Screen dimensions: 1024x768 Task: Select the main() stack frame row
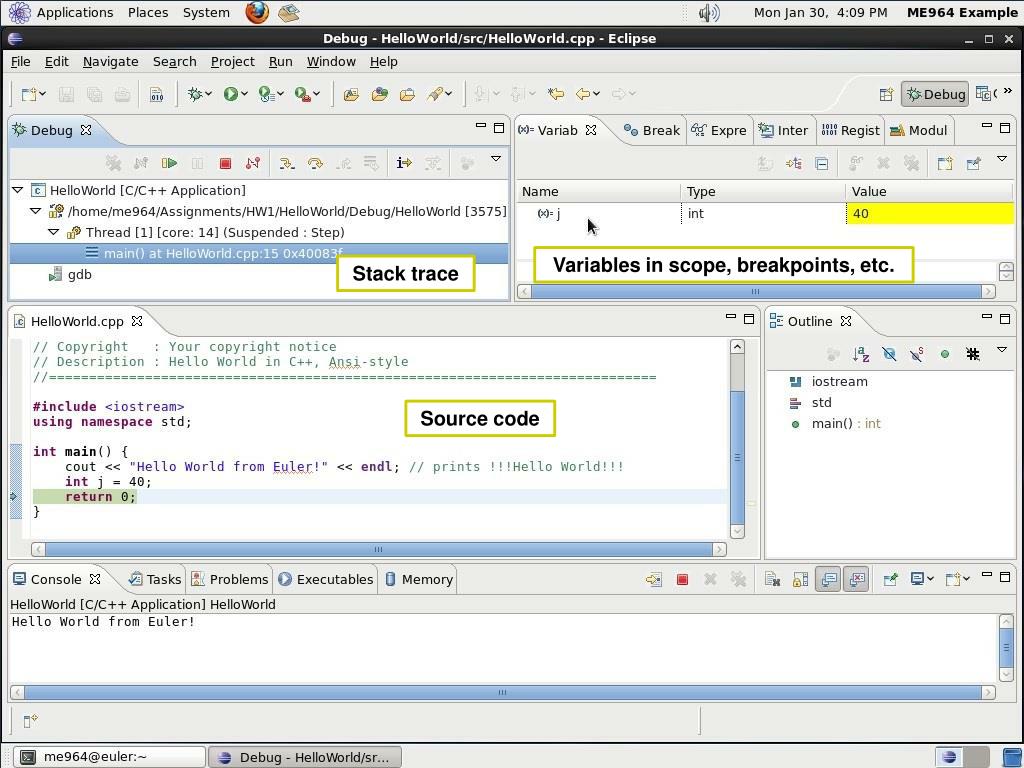pyautogui.click(x=259, y=253)
